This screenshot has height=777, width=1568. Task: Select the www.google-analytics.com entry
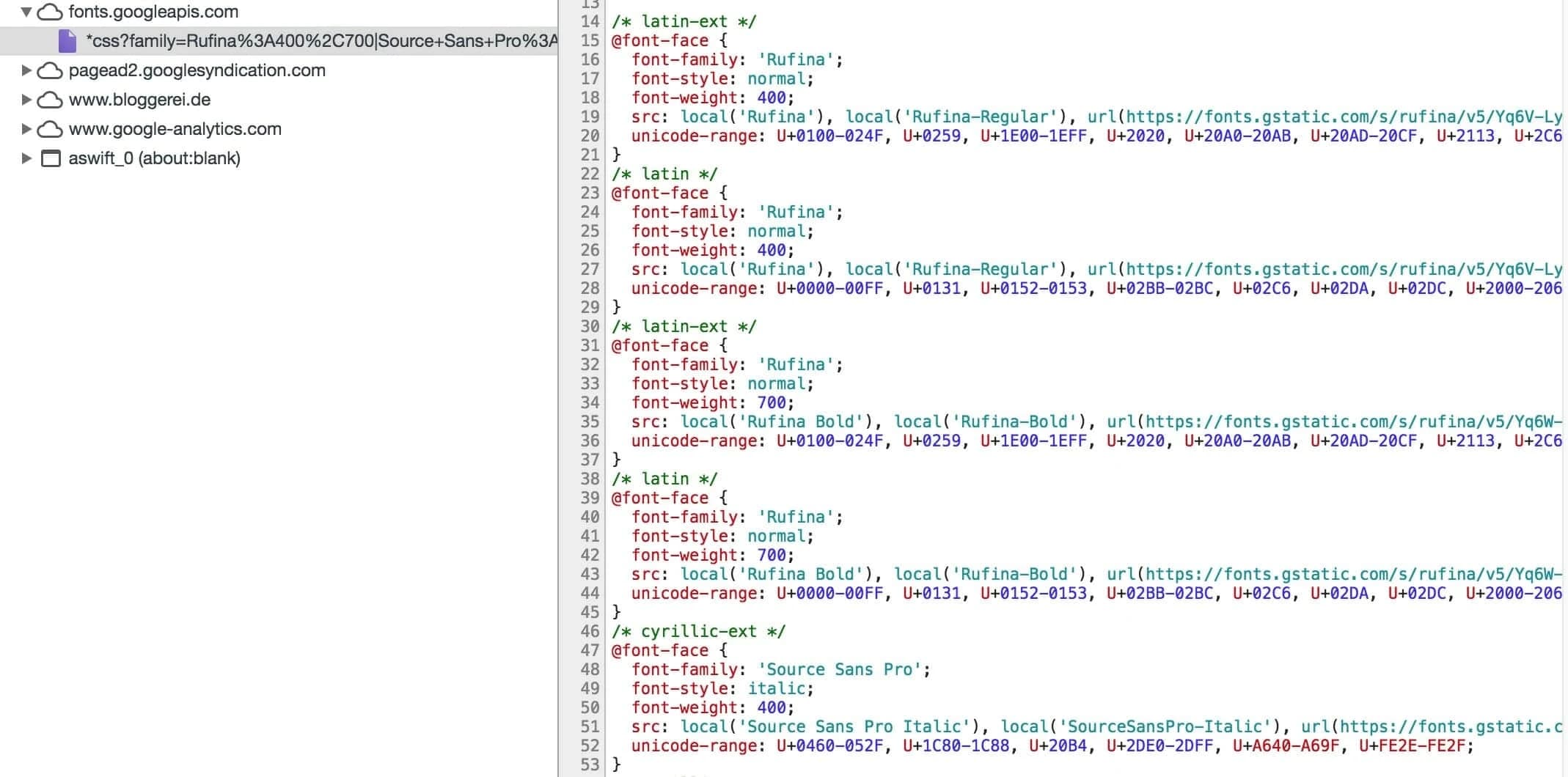(x=175, y=129)
